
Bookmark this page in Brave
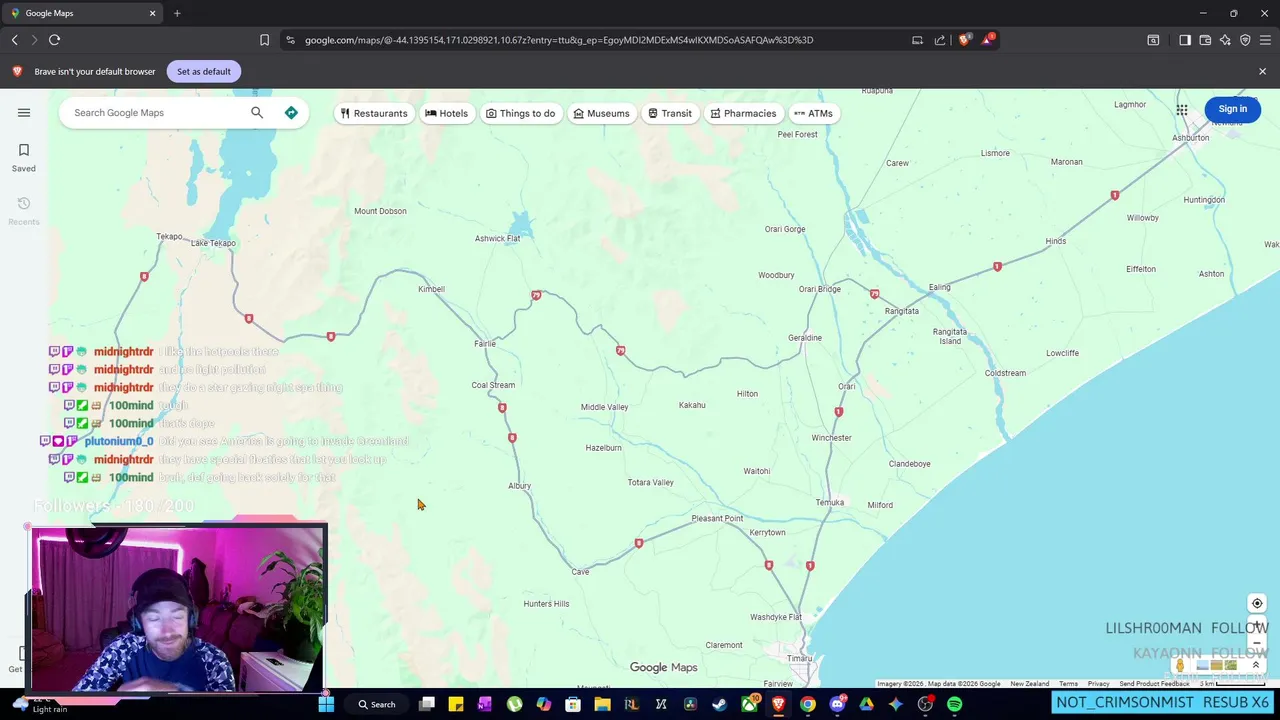pos(264,40)
